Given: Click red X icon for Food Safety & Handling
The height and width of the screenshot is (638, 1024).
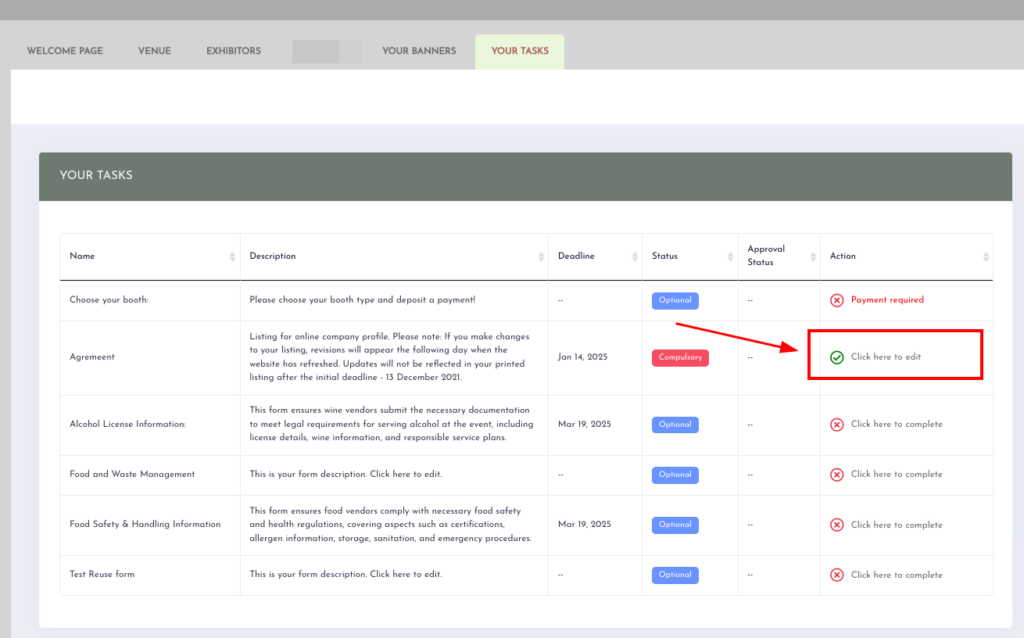Looking at the screenshot, I should click(x=837, y=525).
